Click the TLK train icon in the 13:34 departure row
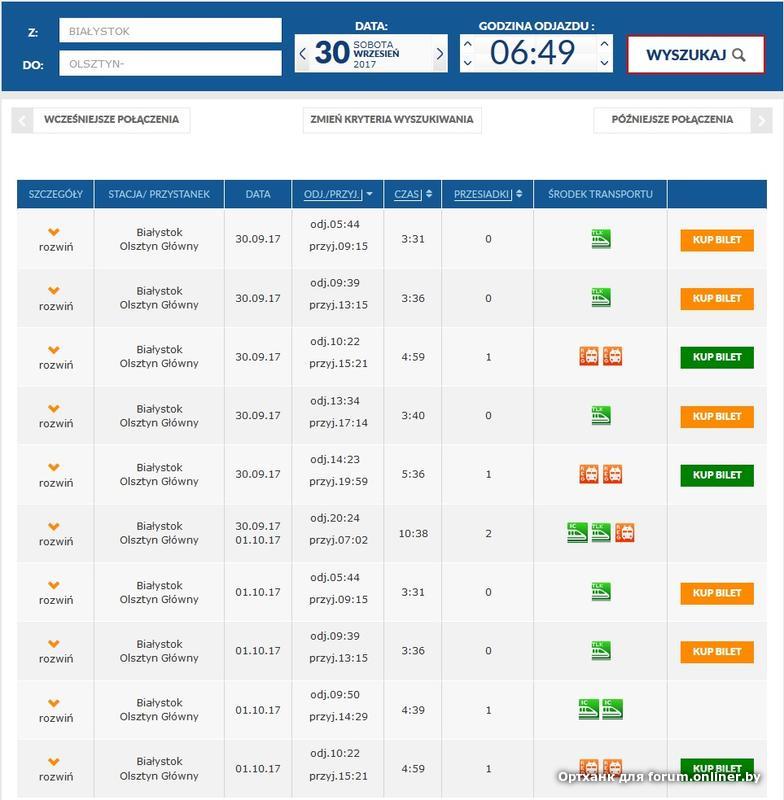Image resolution: width=784 pixels, height=800 pixels. pos(600,415)
